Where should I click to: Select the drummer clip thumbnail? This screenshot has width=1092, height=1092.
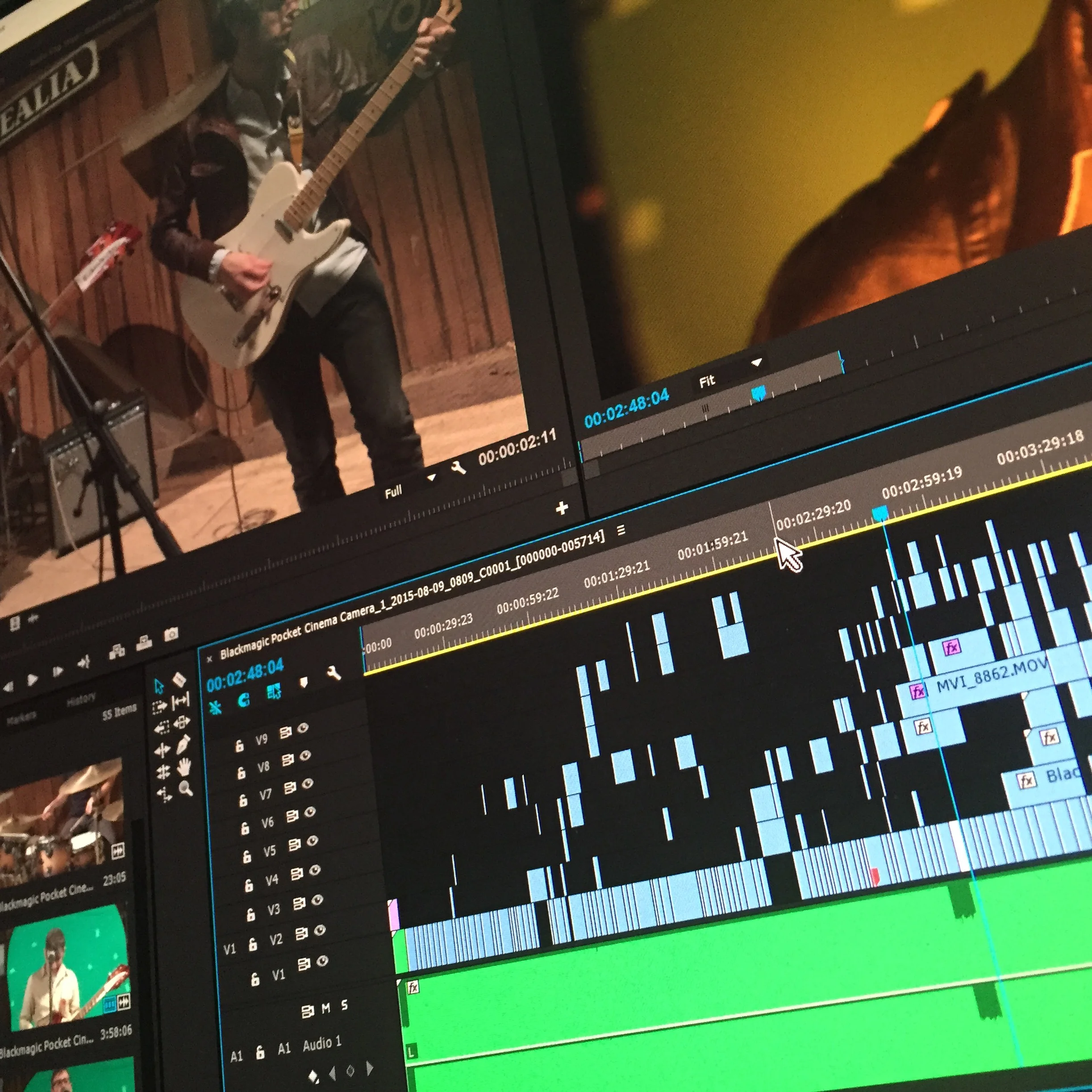(x=62, y=820)
